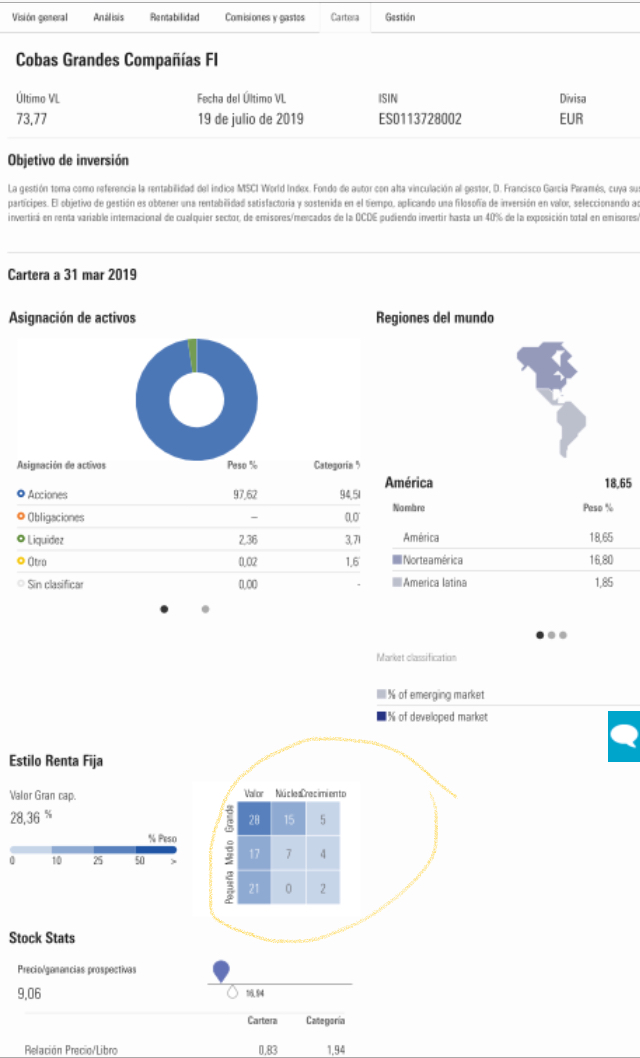Click the Otro yellow legend circle
The width and height of the screenshot is (640, 1058).
(21, 562)
